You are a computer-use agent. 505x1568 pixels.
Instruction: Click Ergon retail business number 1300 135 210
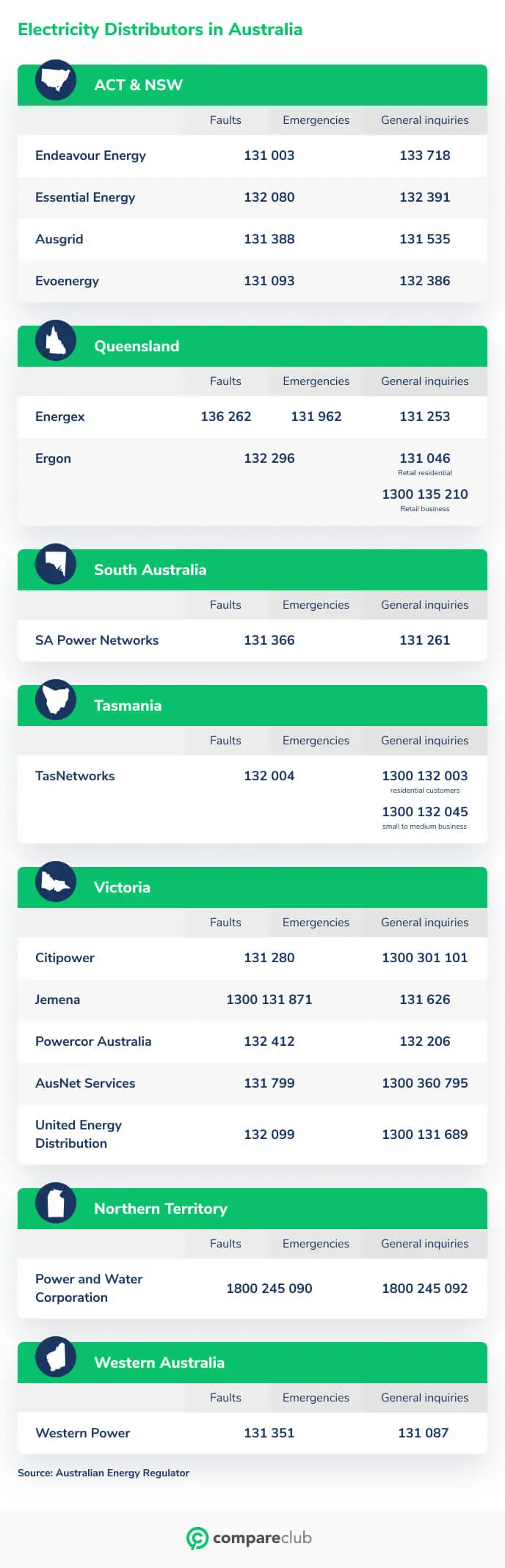pyautogui.click(x=425, y=494)
